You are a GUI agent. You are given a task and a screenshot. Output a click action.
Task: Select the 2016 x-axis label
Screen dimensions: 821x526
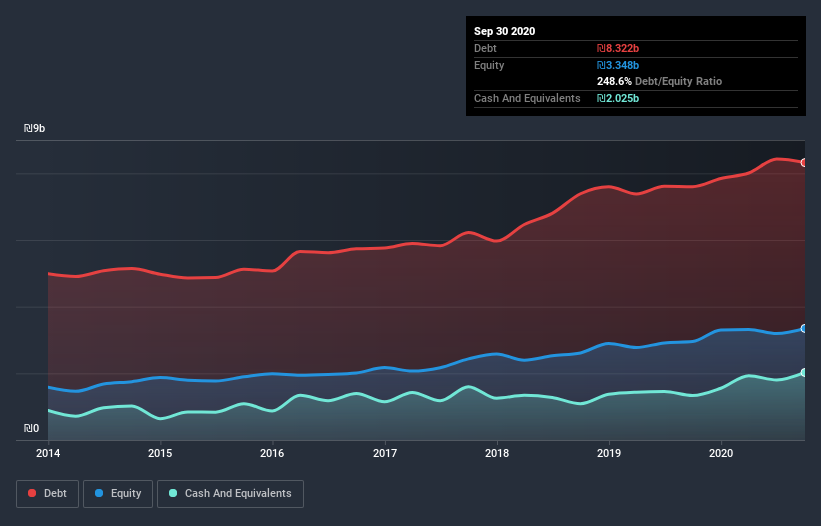coord(272,453)
